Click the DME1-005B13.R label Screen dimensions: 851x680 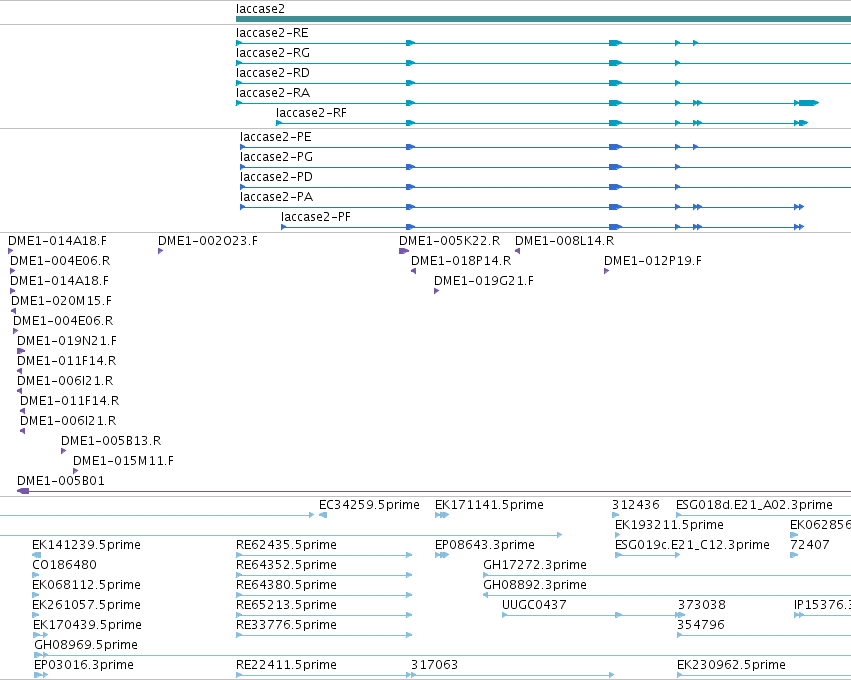pyautogui.click(x=111, y=441)
